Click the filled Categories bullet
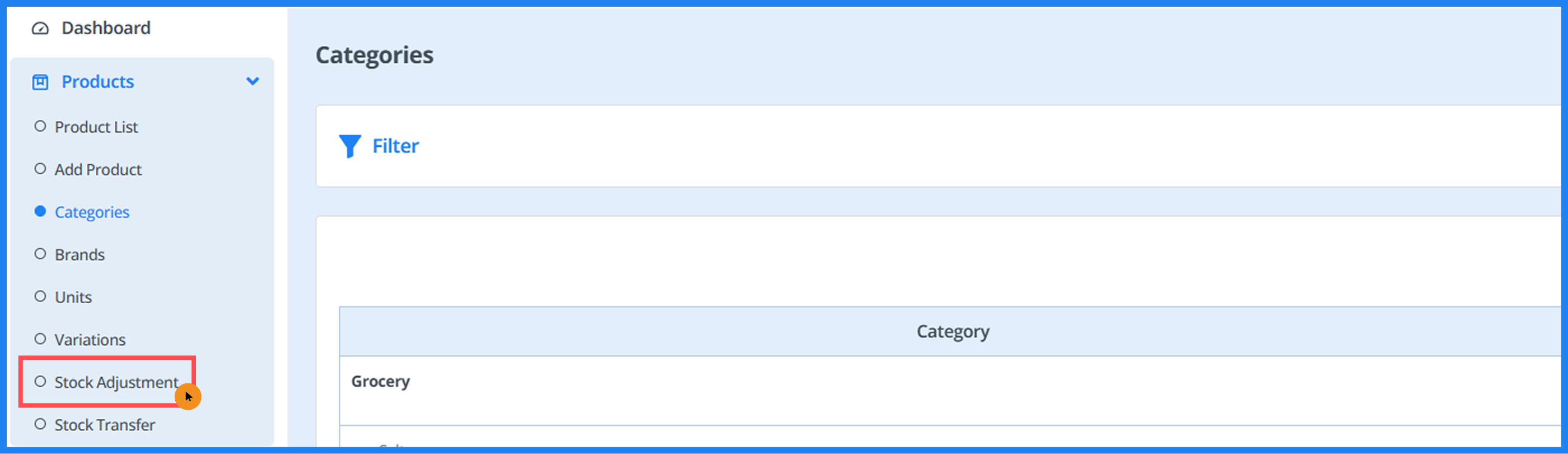The height and width of the screenshot is (454, 1568). [x=40, y=211]
